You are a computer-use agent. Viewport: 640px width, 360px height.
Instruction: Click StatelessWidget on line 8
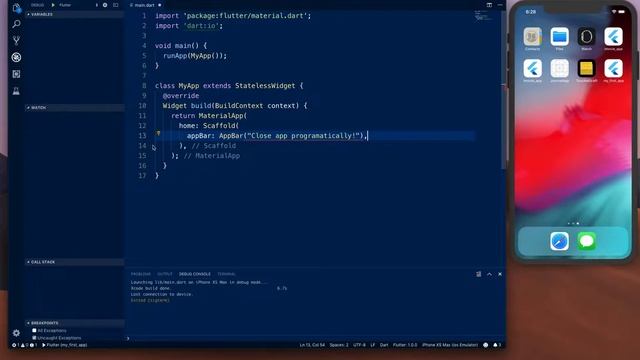pos(265,86)
